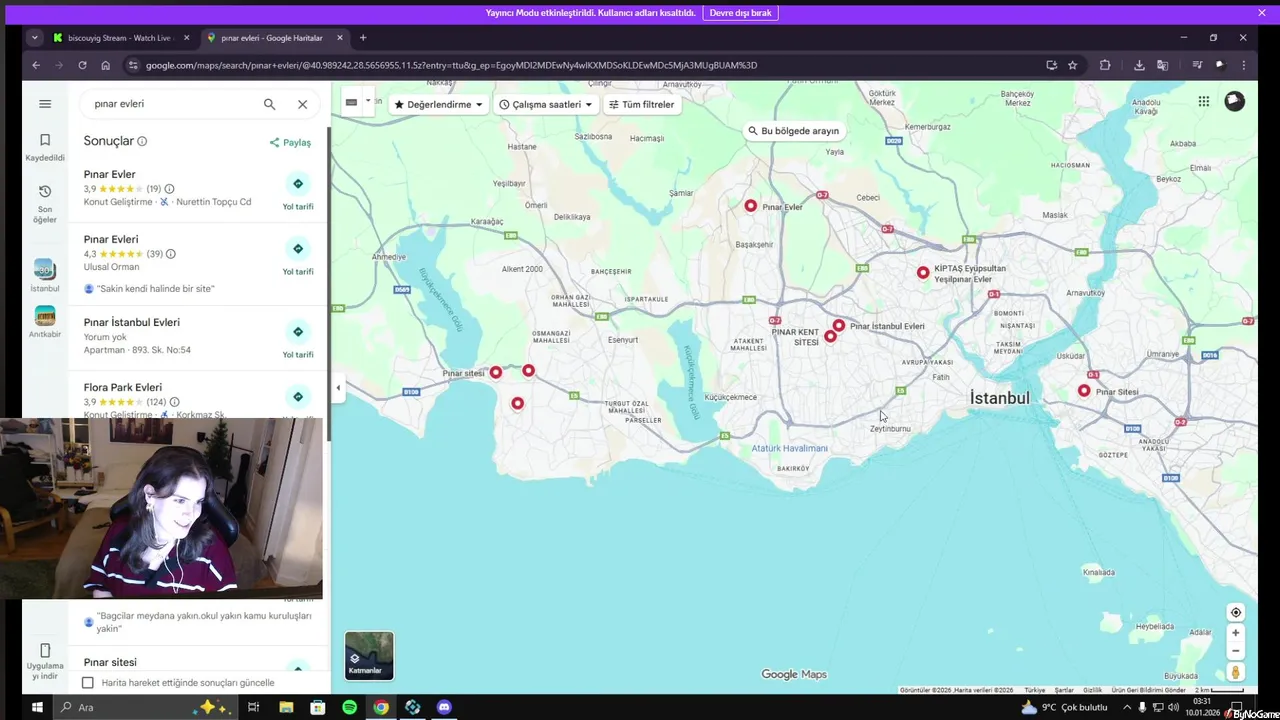Click Devre dışı bırak button
The height and width of the screenshot is (720, 1280).
pos(740,13)
